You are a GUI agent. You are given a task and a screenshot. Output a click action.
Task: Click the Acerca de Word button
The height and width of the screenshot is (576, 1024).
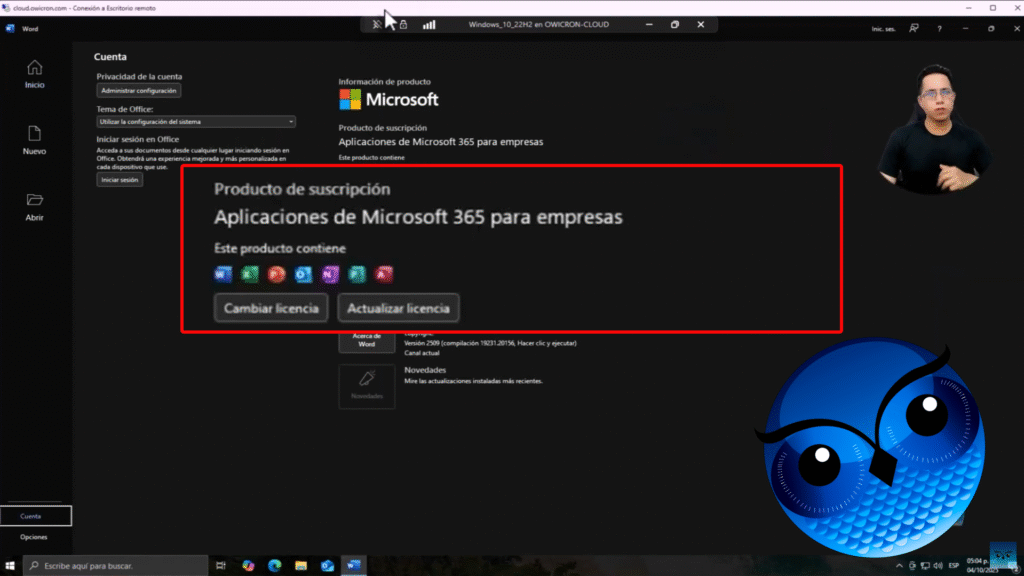(x=367, y=340)
